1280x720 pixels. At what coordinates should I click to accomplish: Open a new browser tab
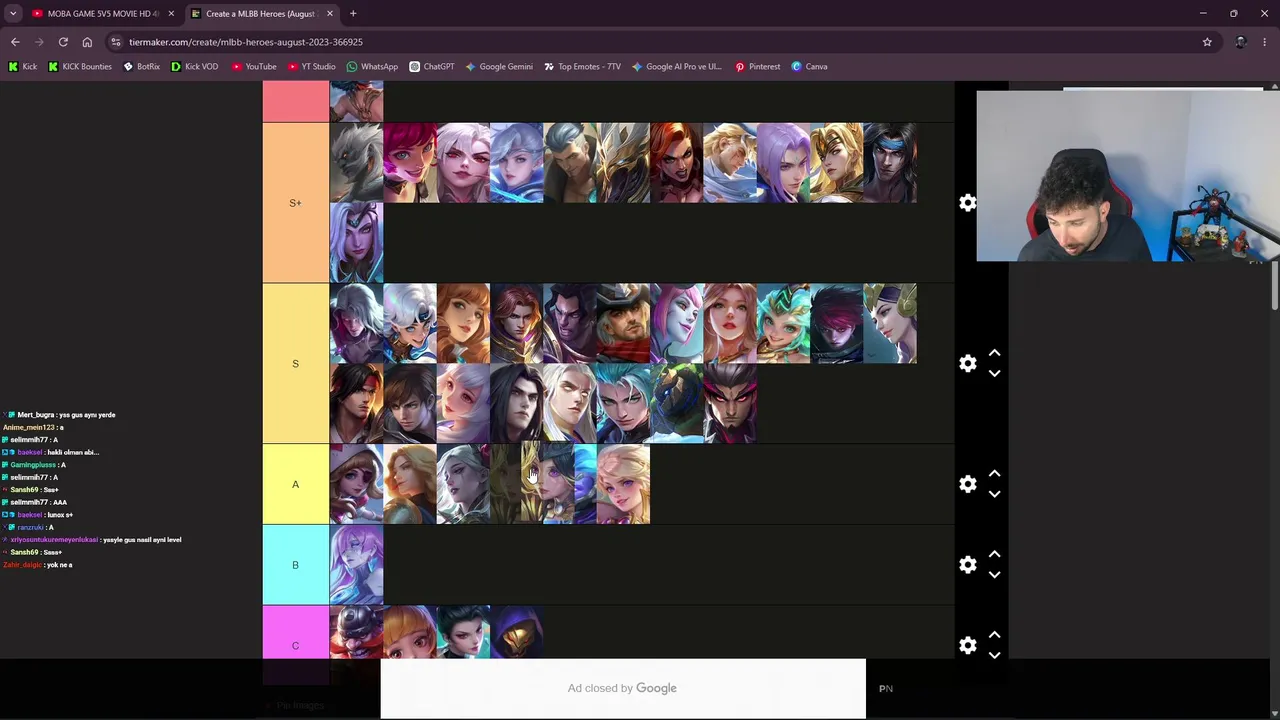[353, 13]
